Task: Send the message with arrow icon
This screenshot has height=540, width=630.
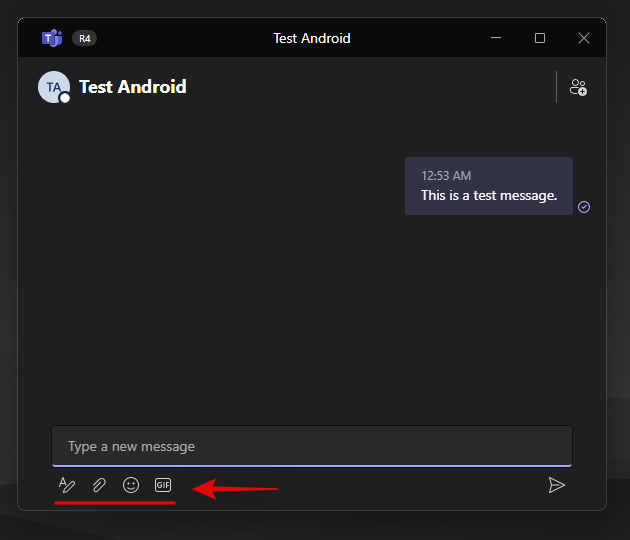Action: pos(557,485)
